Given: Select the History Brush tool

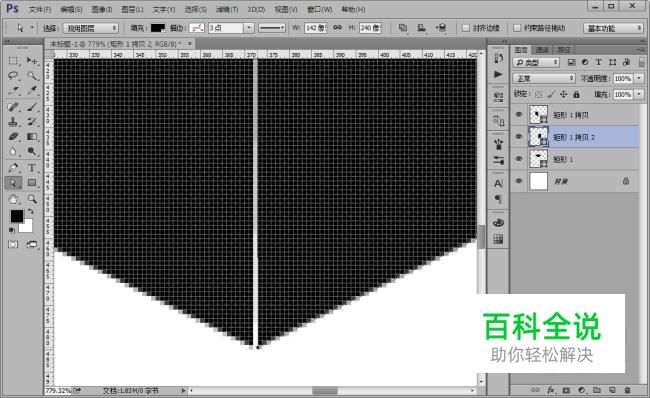Looking at the screenshot, I should [32, 122].
